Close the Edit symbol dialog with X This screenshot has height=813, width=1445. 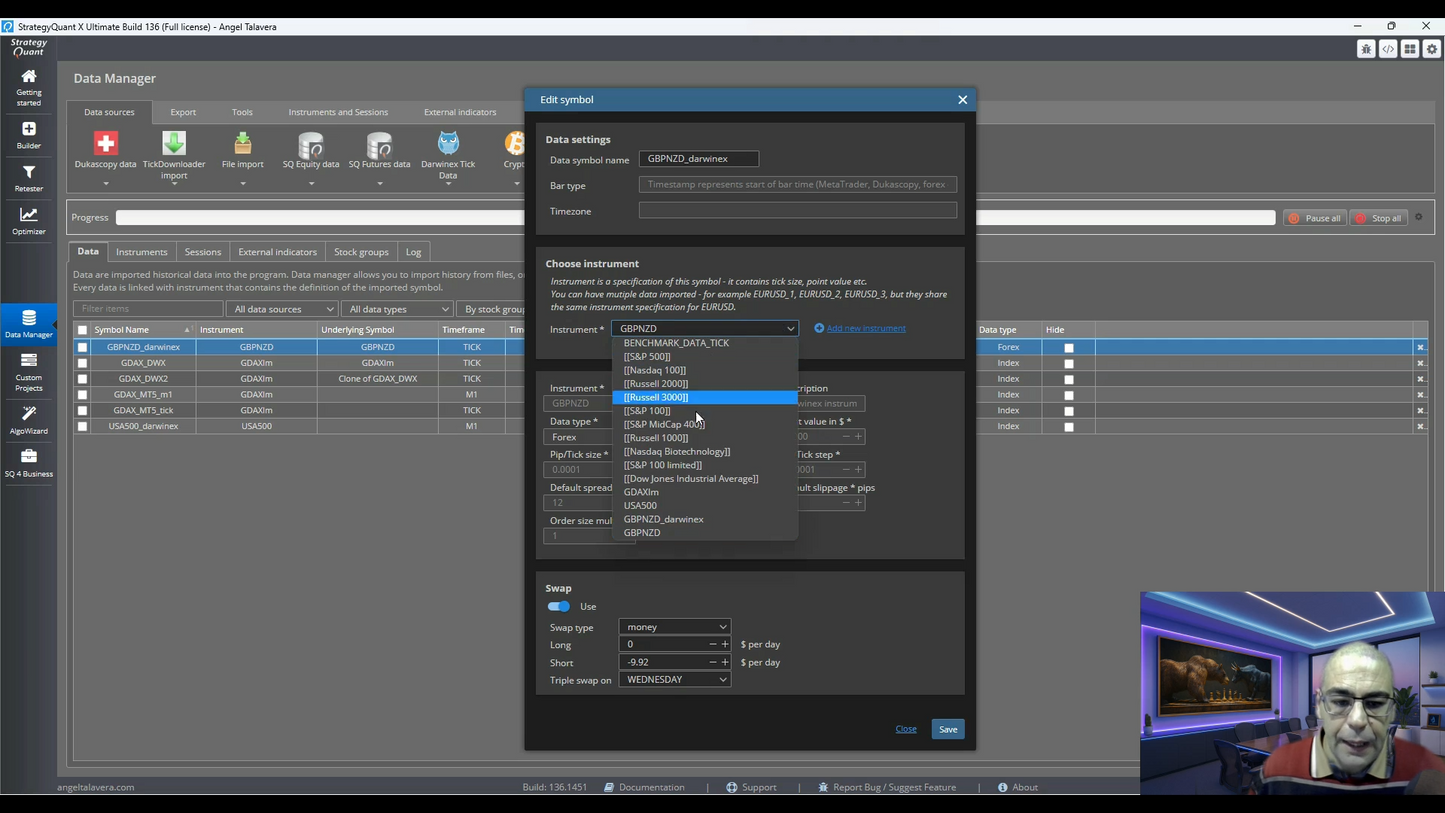[963, 100]
